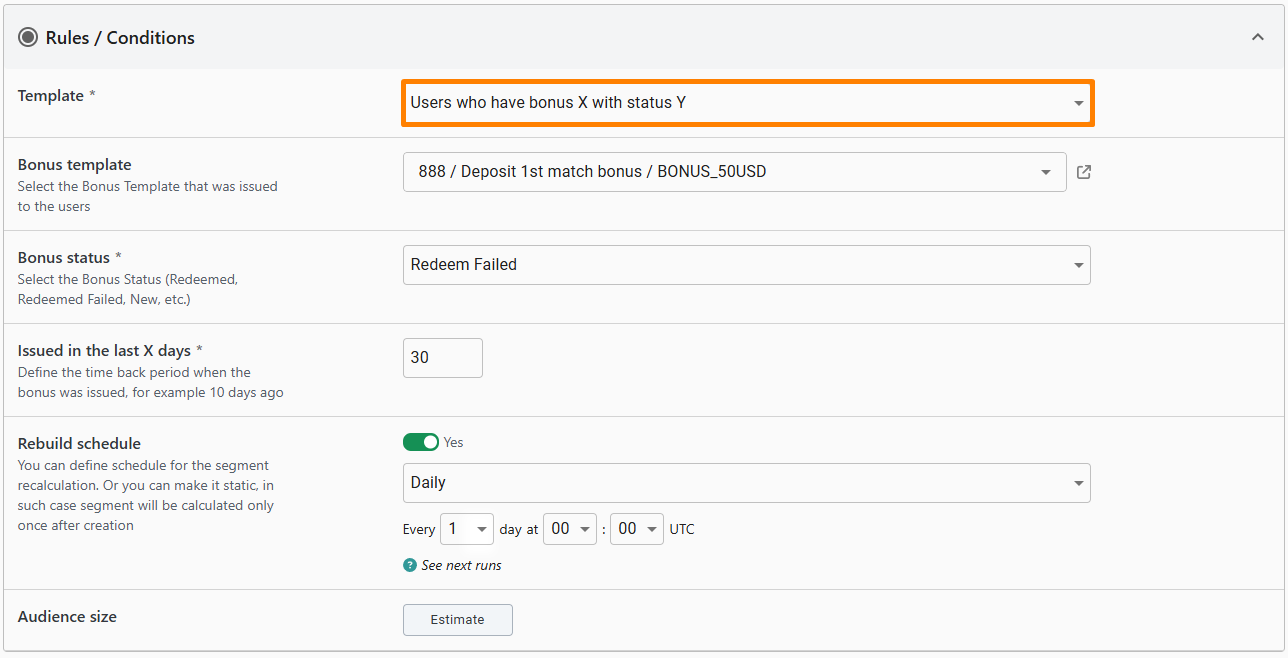
Task: Open the Template dropdown
Action: pos(747,103)
